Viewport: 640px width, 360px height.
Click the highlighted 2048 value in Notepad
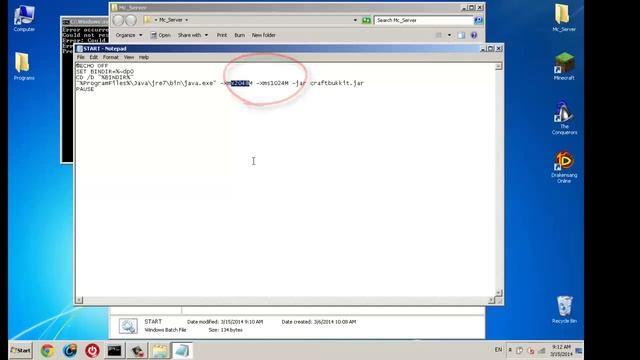point(240,83)
